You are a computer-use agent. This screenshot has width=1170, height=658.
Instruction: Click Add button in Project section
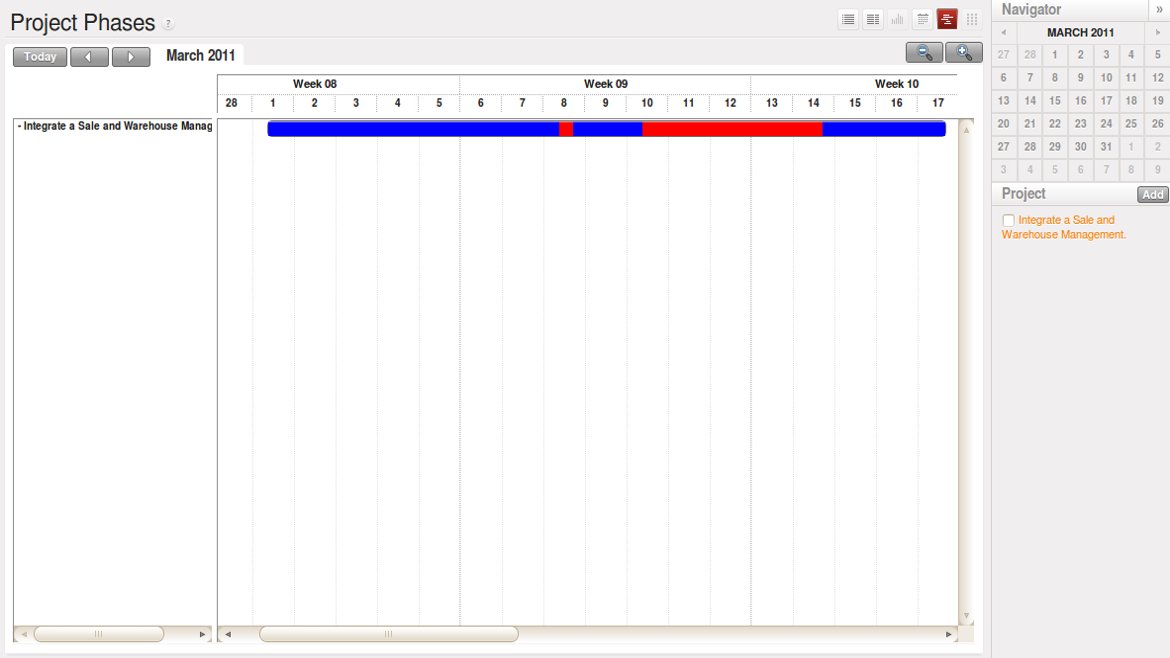click(1153, 195)
